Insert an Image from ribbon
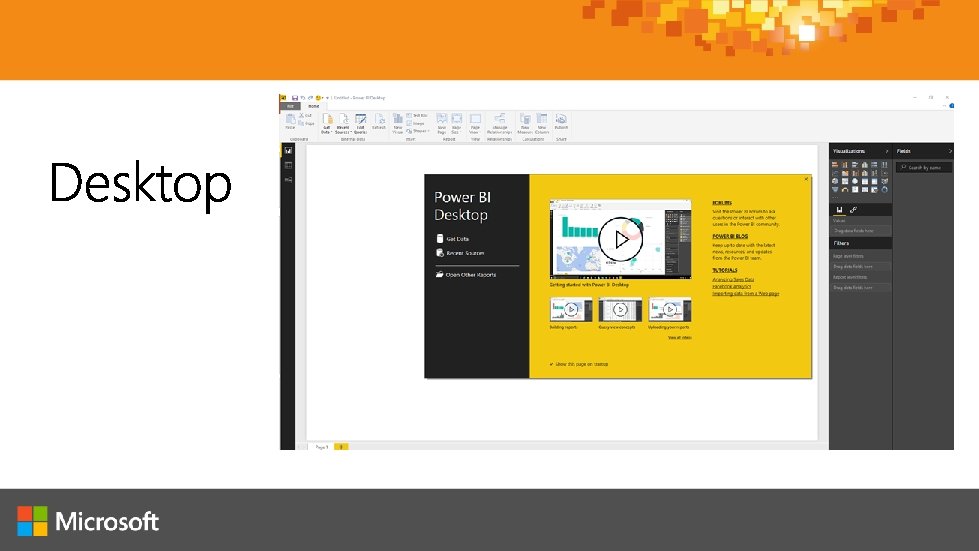Viewport: 979px width, 551px height. (415, 124)
